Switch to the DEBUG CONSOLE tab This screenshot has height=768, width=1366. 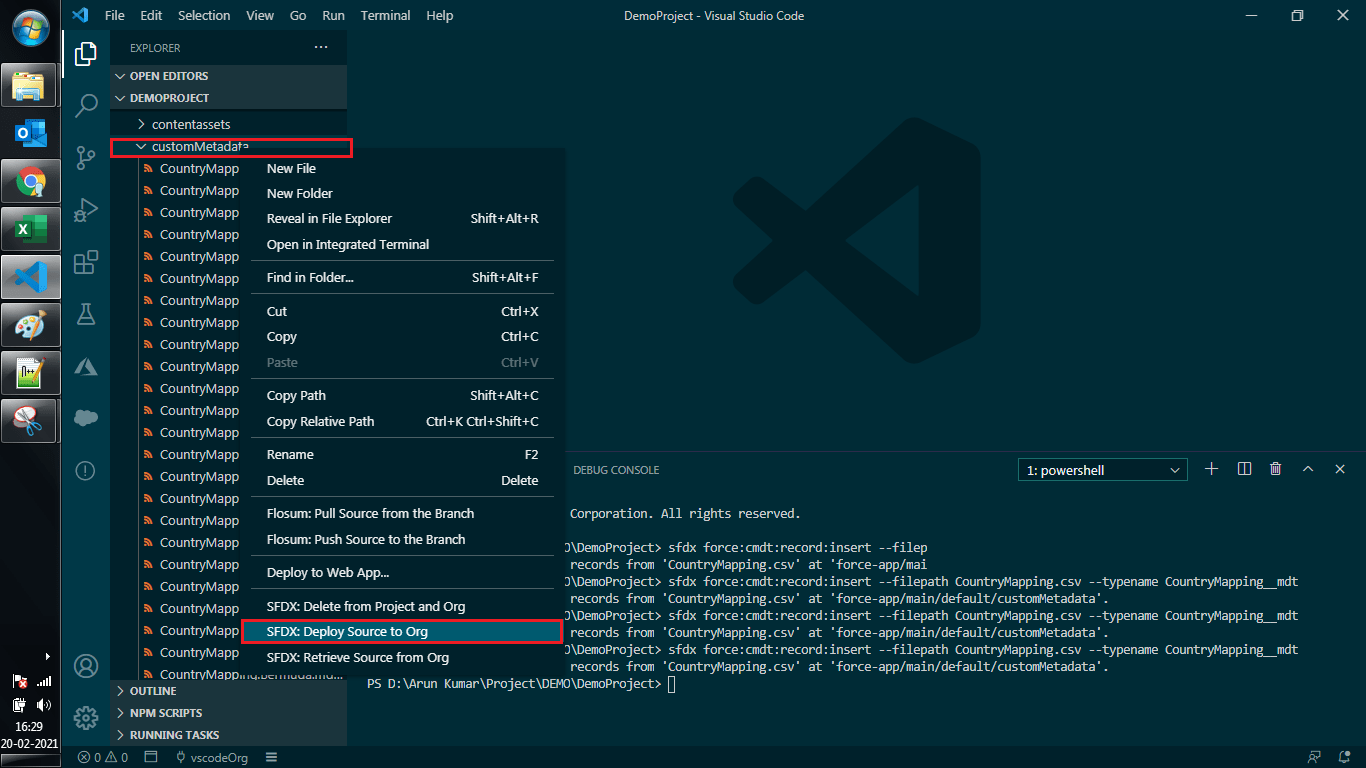[616, 470]
